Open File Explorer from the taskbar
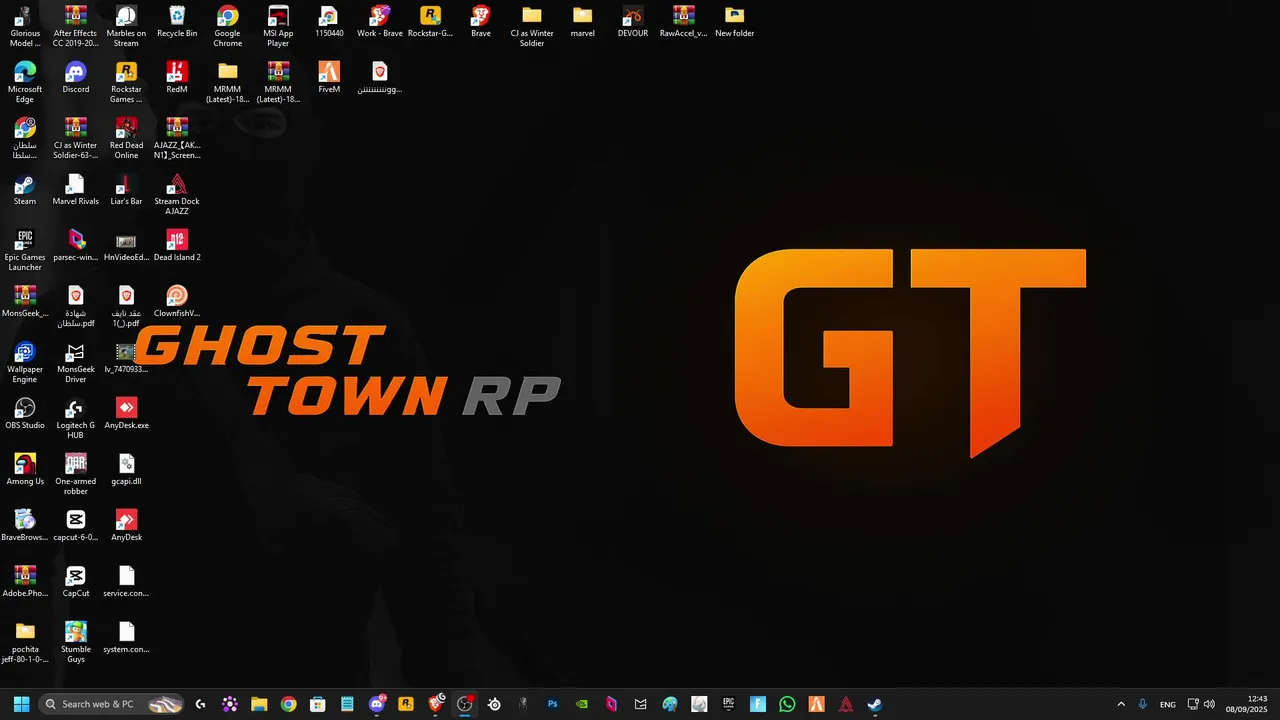 point(259,704)
